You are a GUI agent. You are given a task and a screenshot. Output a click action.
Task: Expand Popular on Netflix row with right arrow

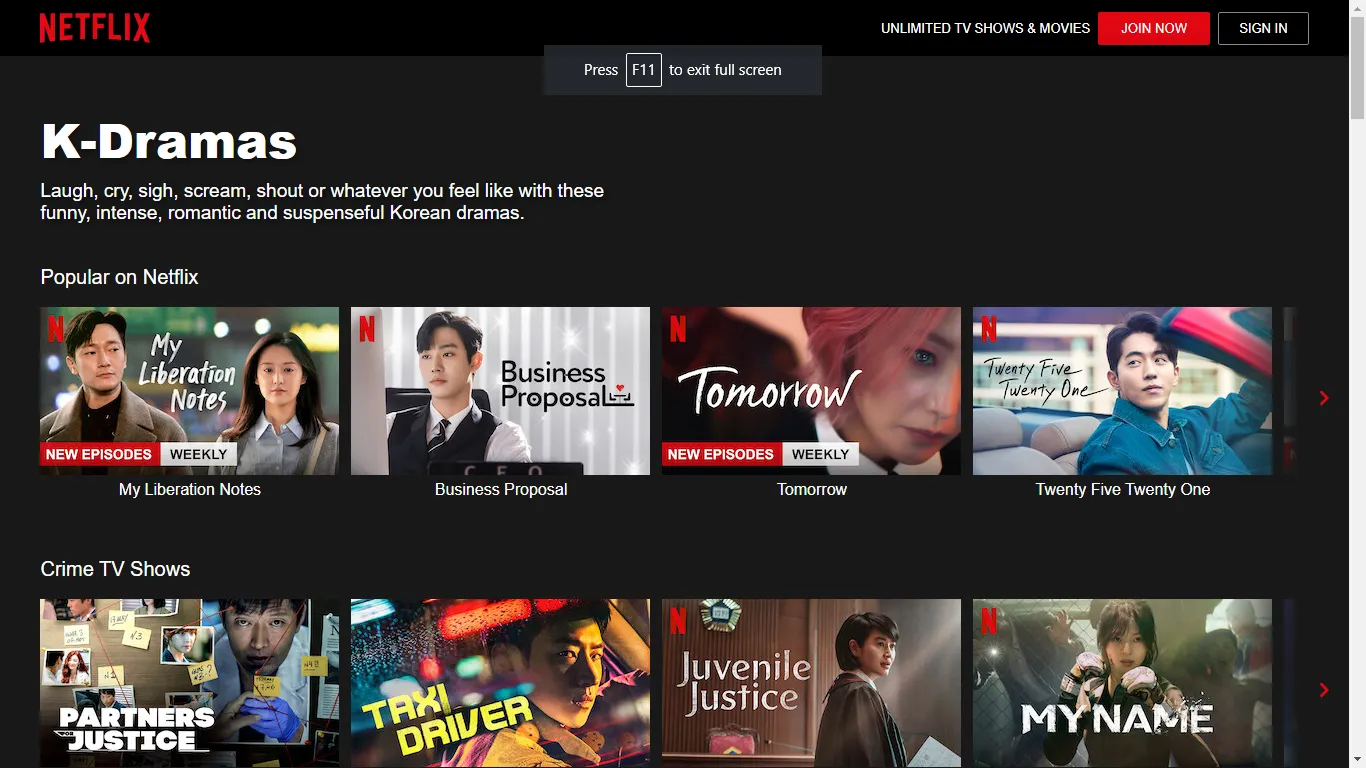tap(1324, 398)
